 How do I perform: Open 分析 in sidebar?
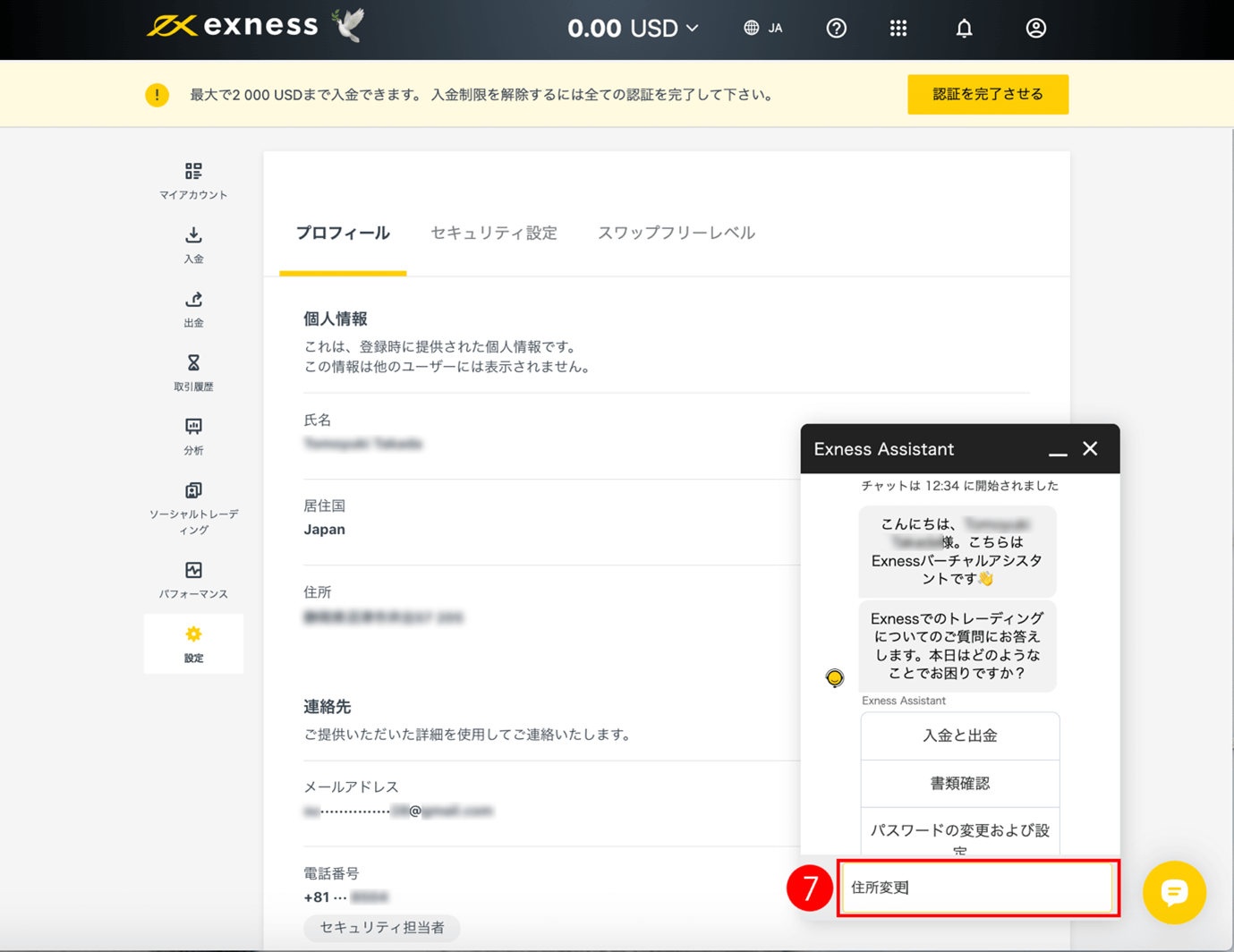click(193, 437)
